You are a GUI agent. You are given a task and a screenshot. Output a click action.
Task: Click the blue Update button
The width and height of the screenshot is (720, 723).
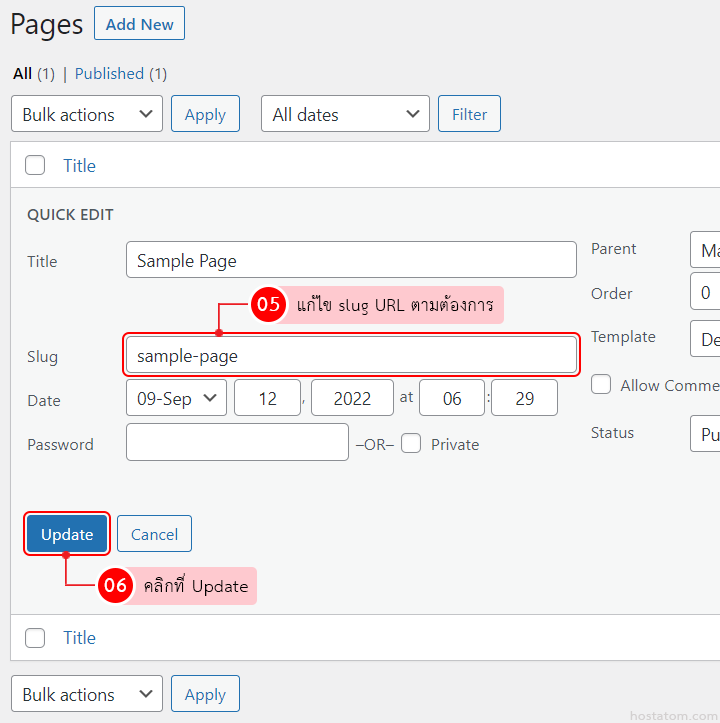(x=67, y=534)
